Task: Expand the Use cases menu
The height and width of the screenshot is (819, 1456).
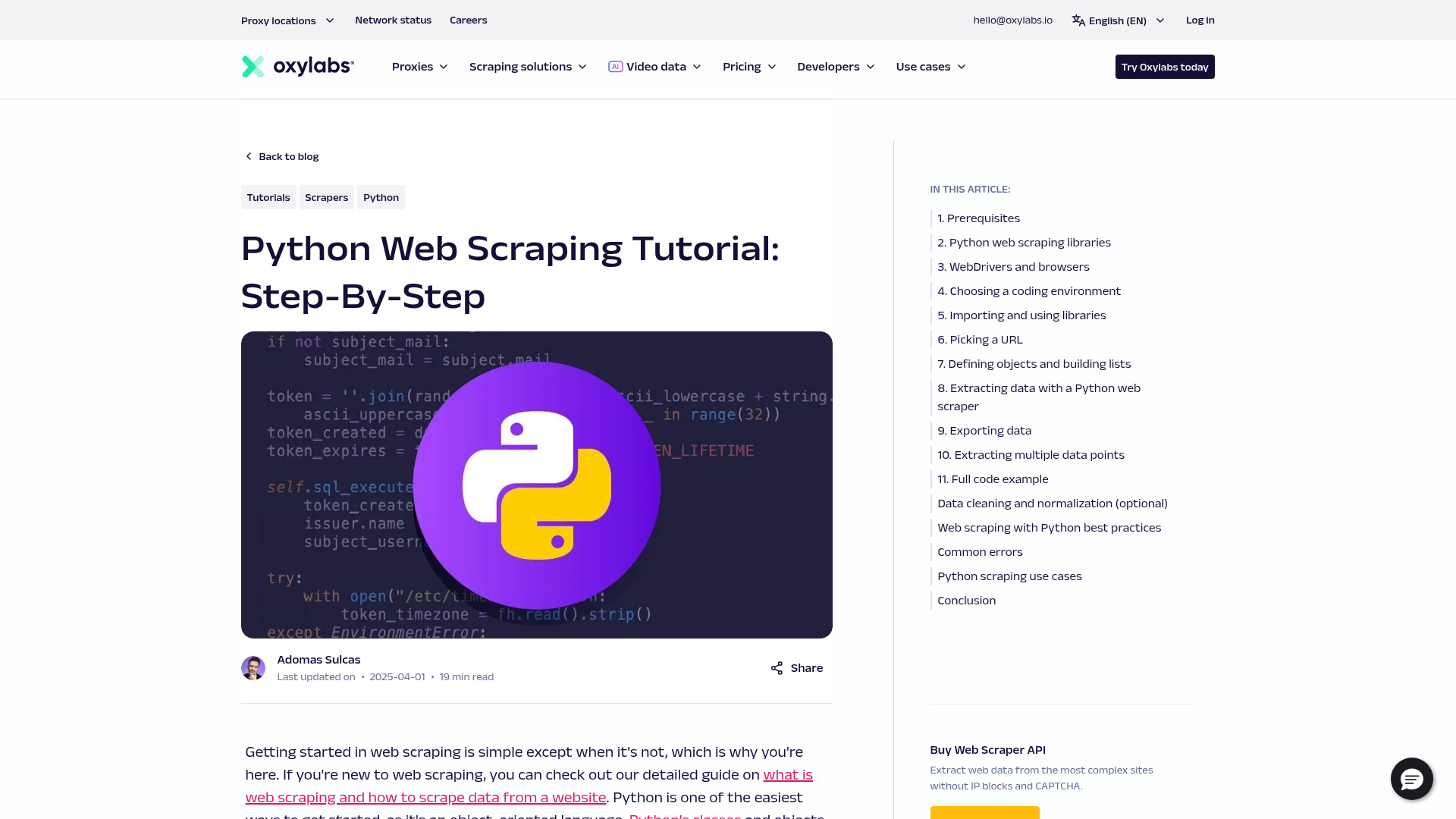Action: pos(930,67)
